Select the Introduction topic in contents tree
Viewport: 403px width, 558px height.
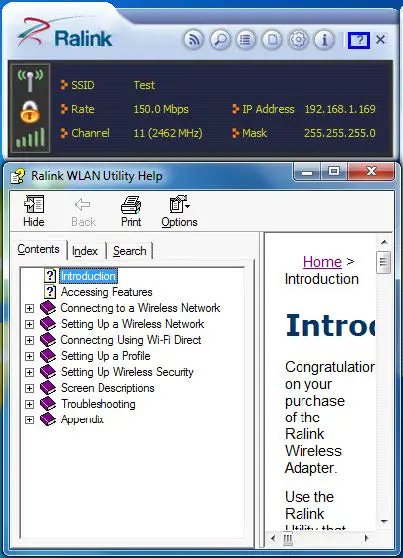(x=88, y=276)
